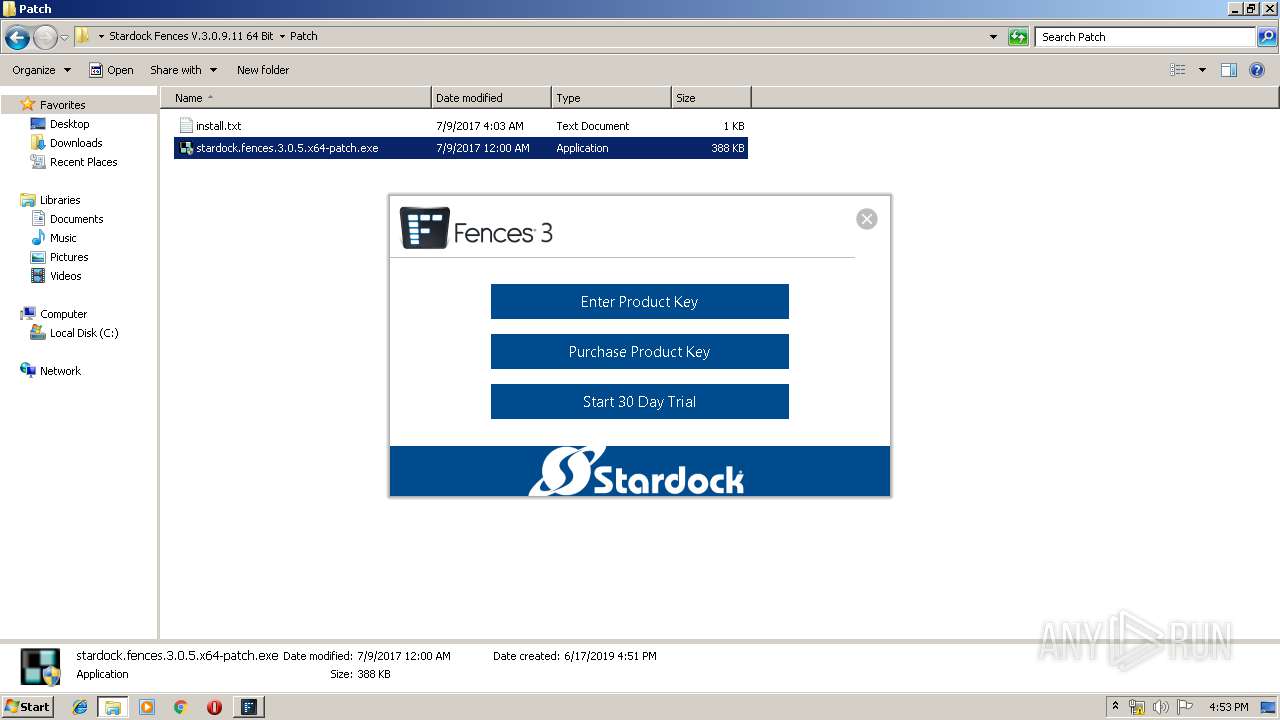The width and height of the screenshot is (1280, 720).
Task: Click the Patch breadcrumb segment
Action: 304,36
